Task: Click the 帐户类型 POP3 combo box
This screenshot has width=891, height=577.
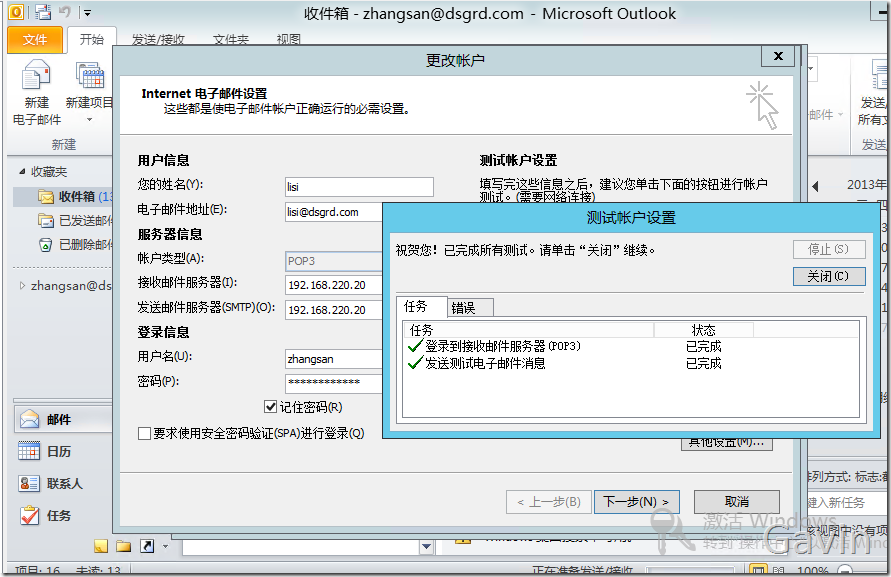Action: [x=334, y=261]
